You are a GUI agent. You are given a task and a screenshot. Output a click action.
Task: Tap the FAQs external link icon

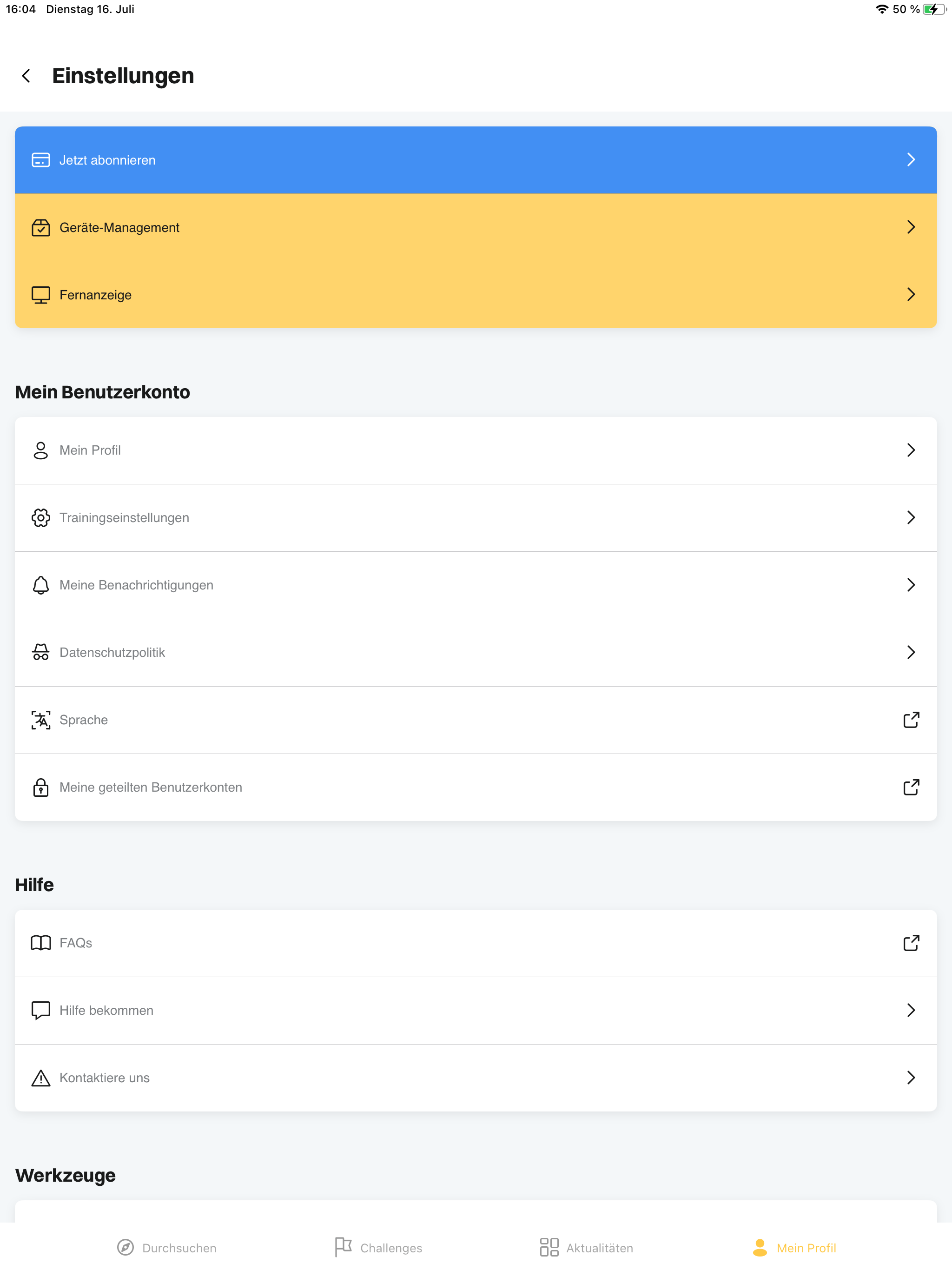[x=911, y=942]
